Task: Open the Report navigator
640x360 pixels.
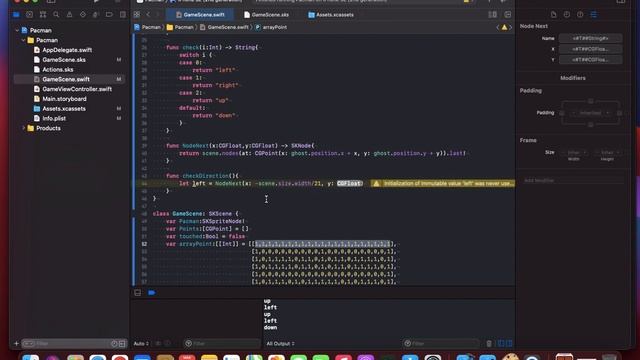Action: click(x=122, y=15)
